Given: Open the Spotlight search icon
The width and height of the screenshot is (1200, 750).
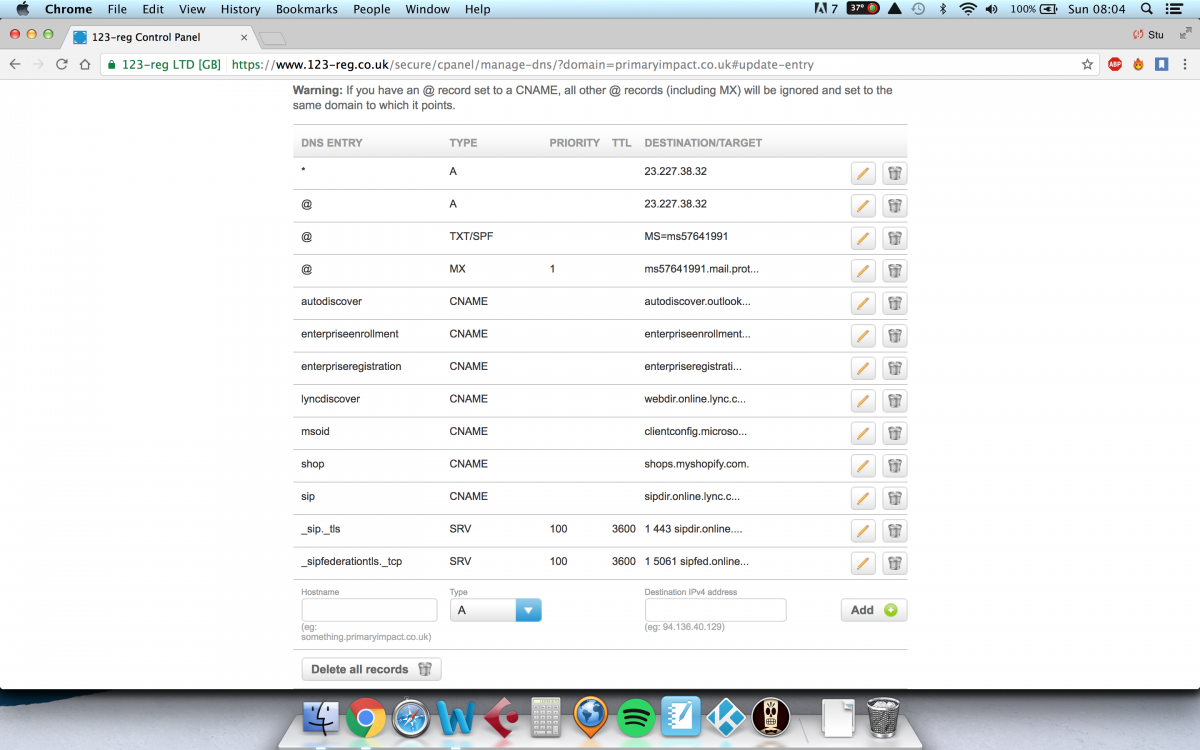Looking at the screenshot, I should coord(1147,9).
